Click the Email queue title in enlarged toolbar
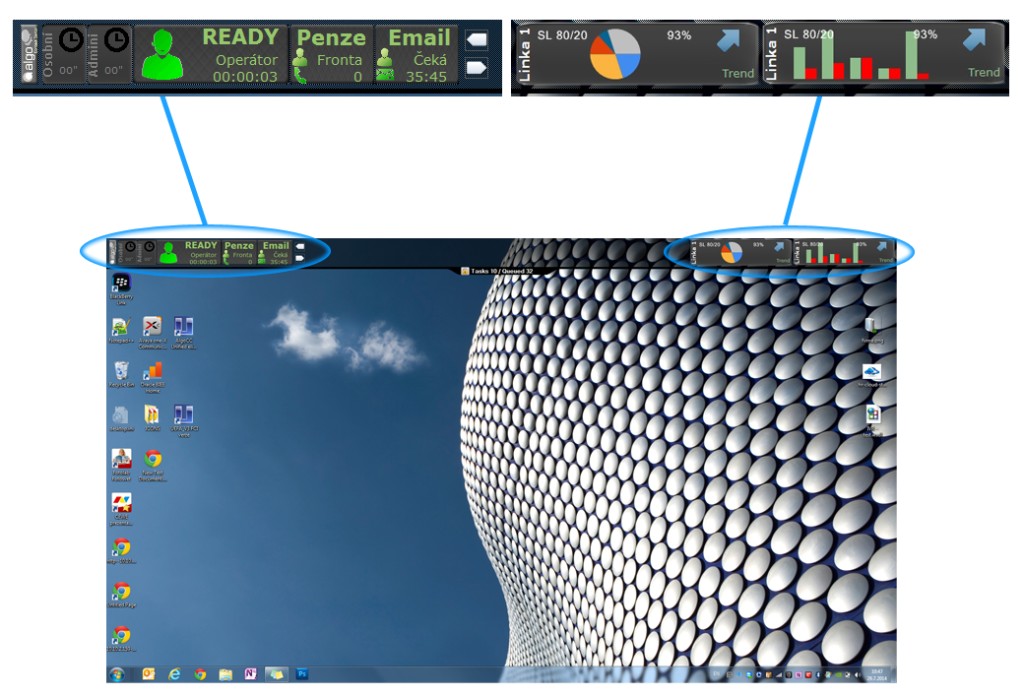 tap(419, 38)
